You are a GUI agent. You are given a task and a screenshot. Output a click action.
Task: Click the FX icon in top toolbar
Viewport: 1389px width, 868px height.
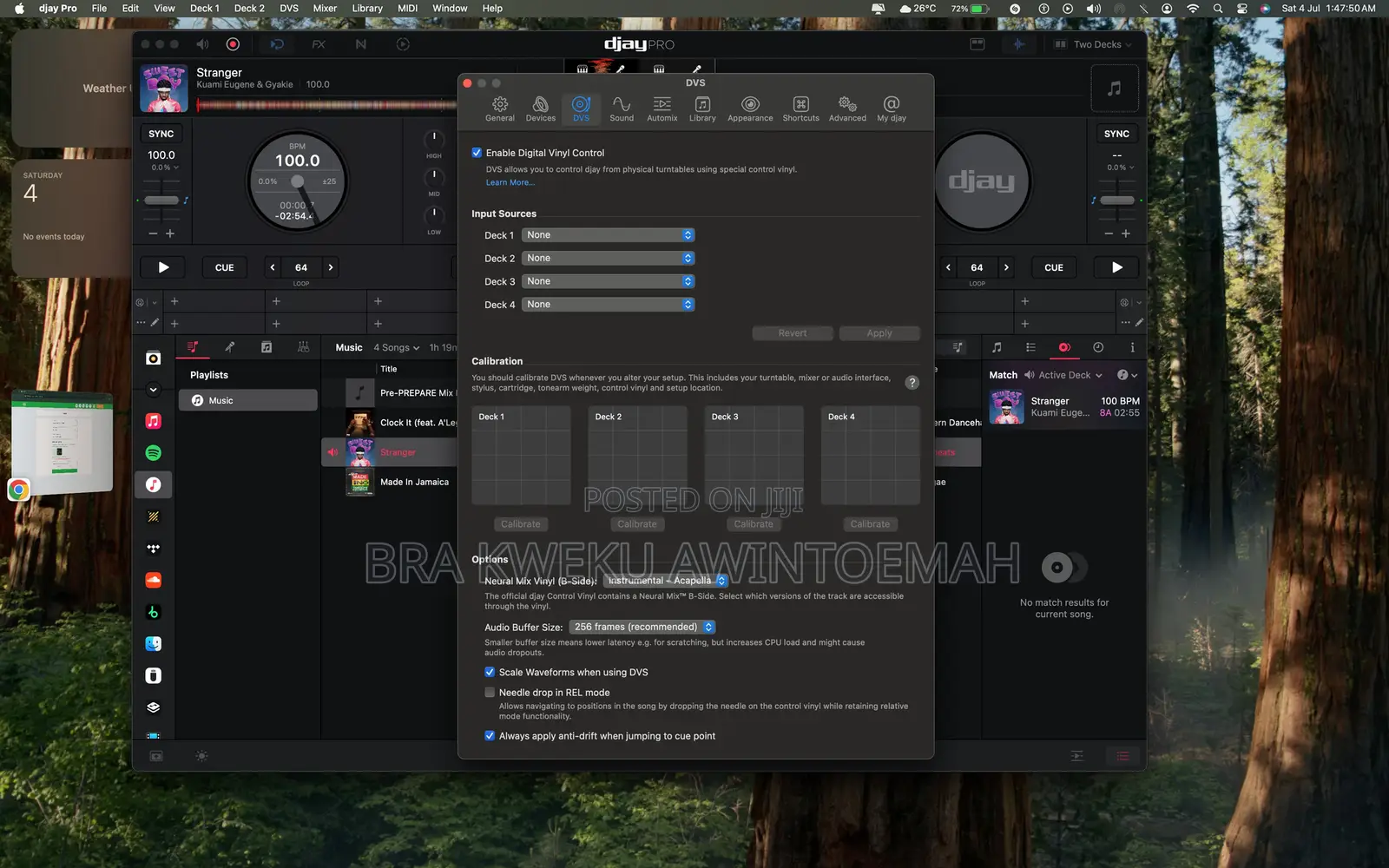[x=319, y=44]
